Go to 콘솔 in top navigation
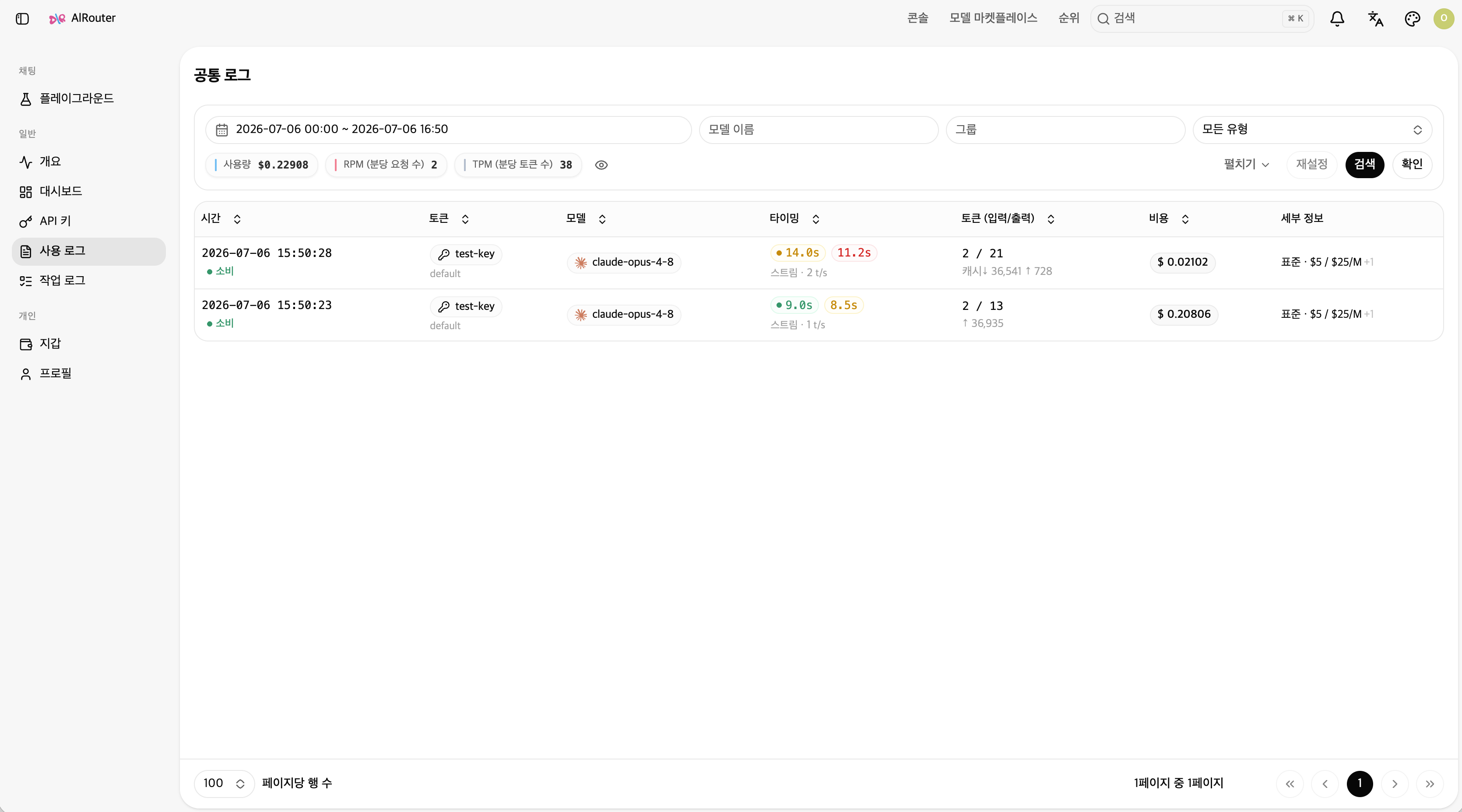Image resolution: width=1462 pixels, height=812 pixels. 918,18
